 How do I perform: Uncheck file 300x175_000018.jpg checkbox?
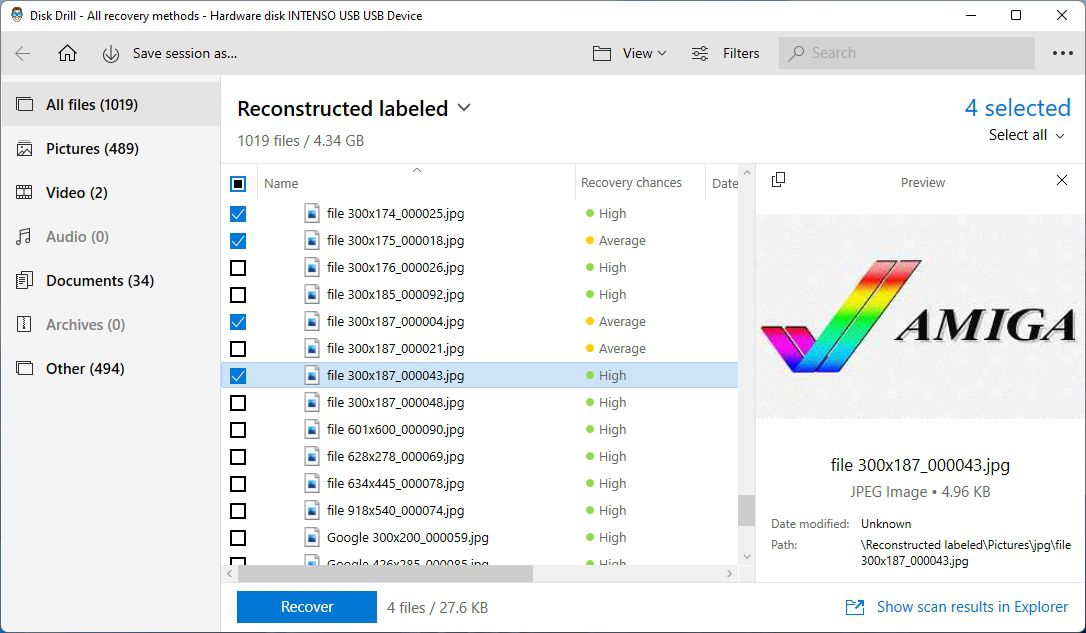click(238, 241)
